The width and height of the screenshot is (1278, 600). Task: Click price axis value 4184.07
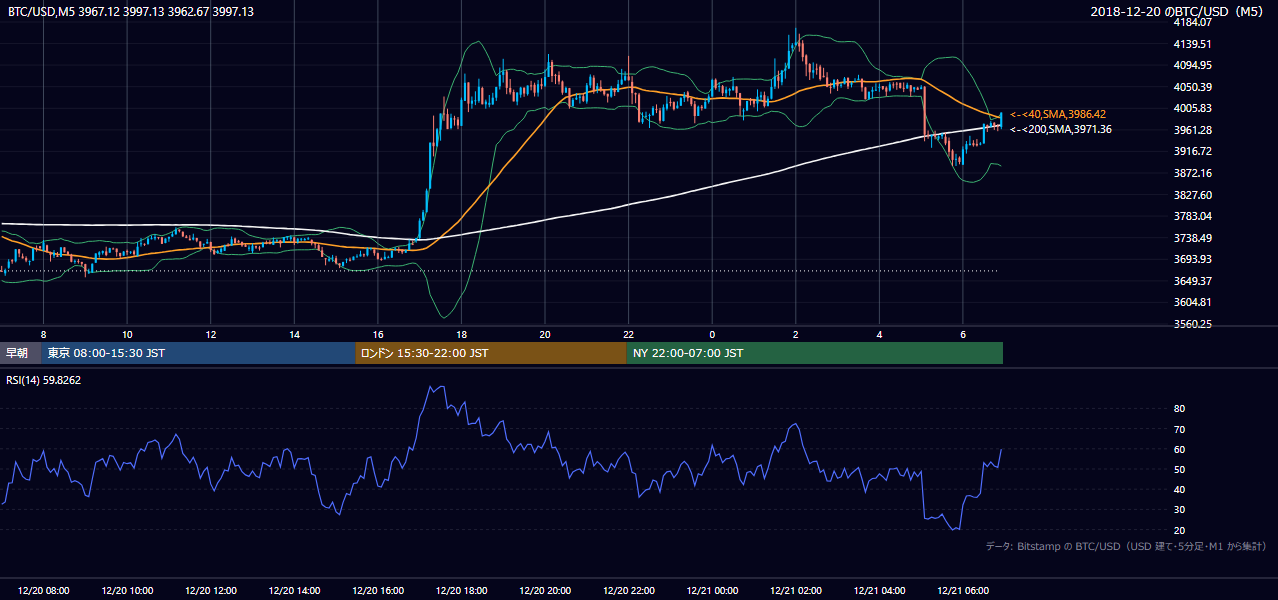(1193, 22)
